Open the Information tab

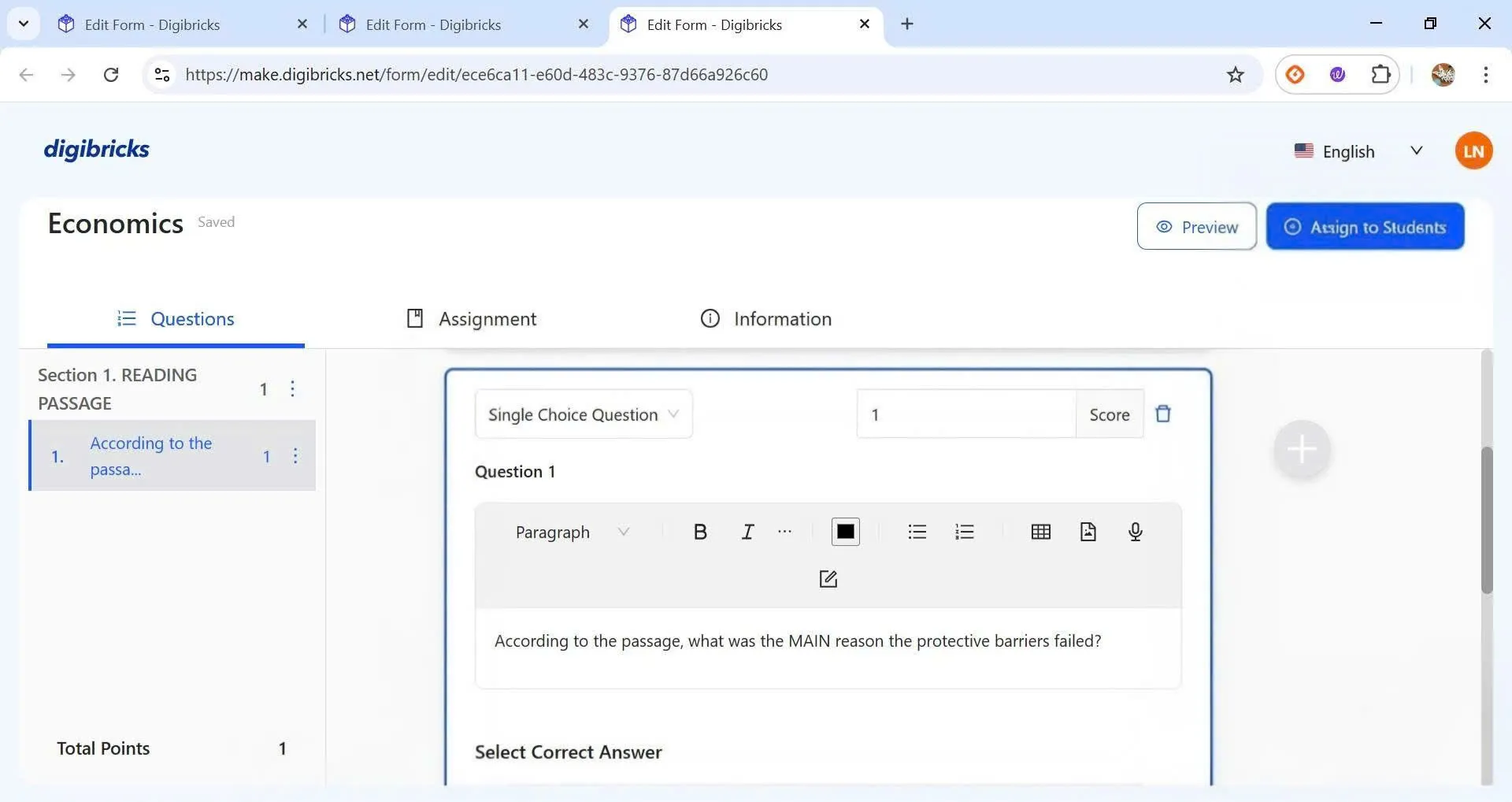click(x=765, y=319)
